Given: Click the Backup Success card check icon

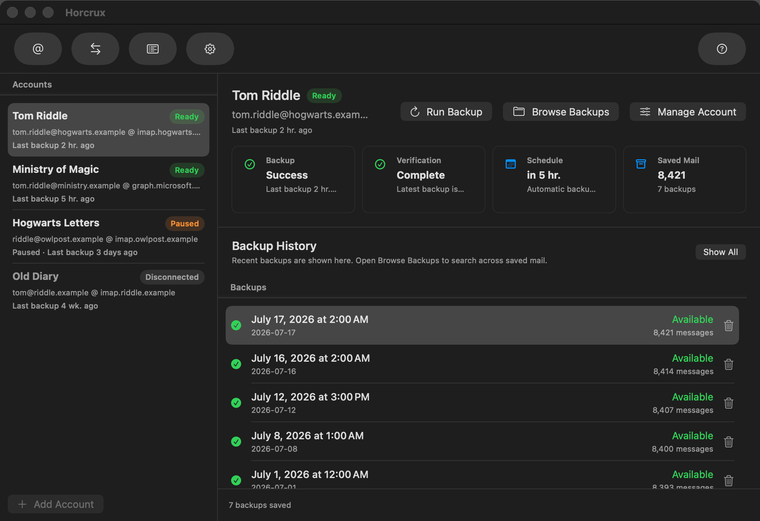Looking at the screenshot, I should (250, 164).
